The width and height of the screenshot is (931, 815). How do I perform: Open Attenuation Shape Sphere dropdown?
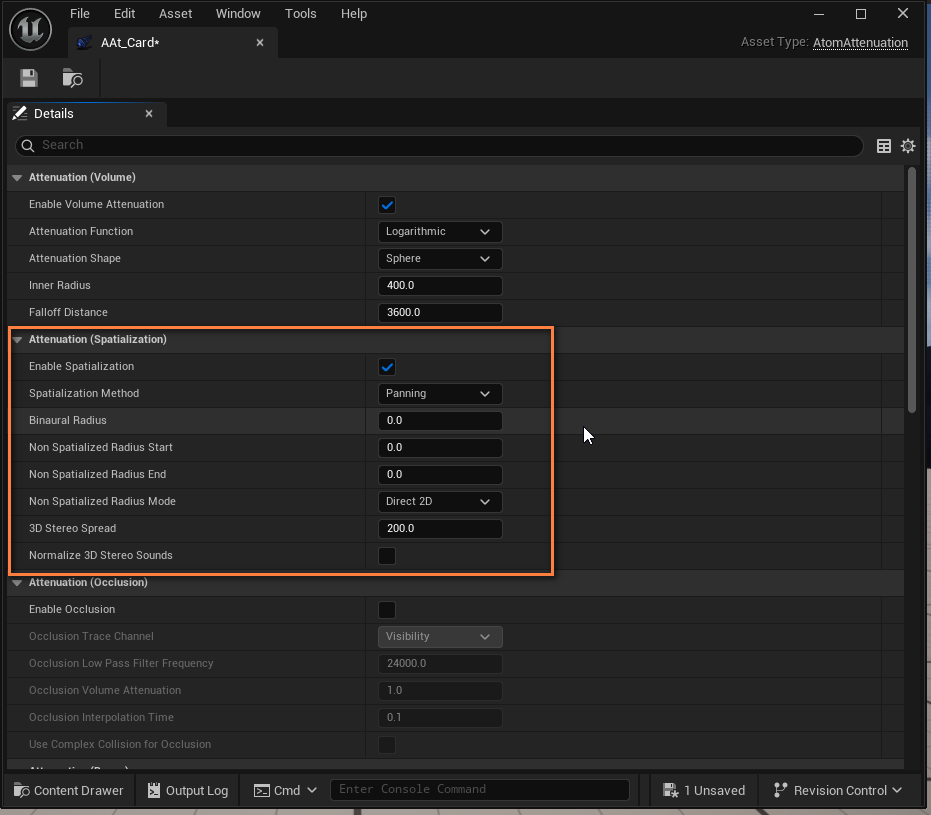440,259
